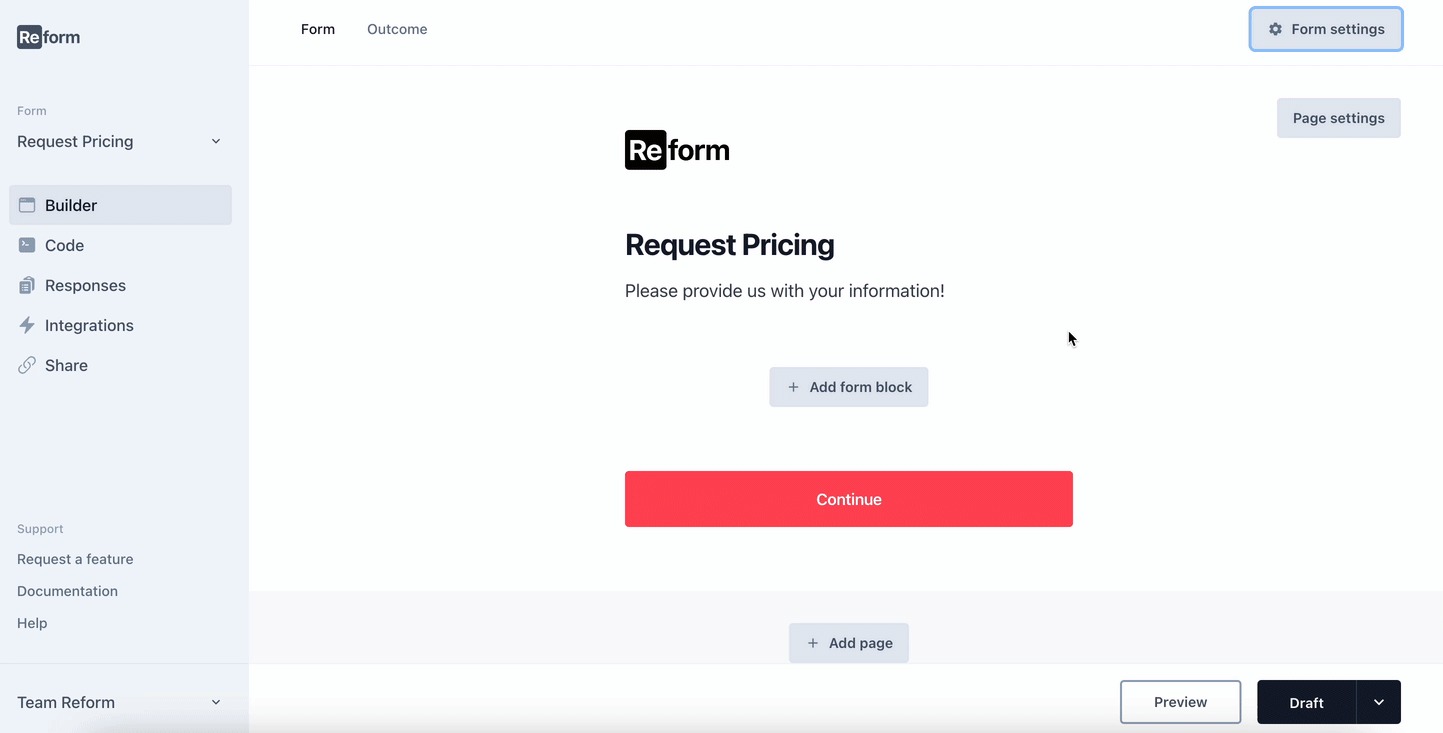
Task: Click the Integrations lightning bolt icon
Action: click(27, 325)
